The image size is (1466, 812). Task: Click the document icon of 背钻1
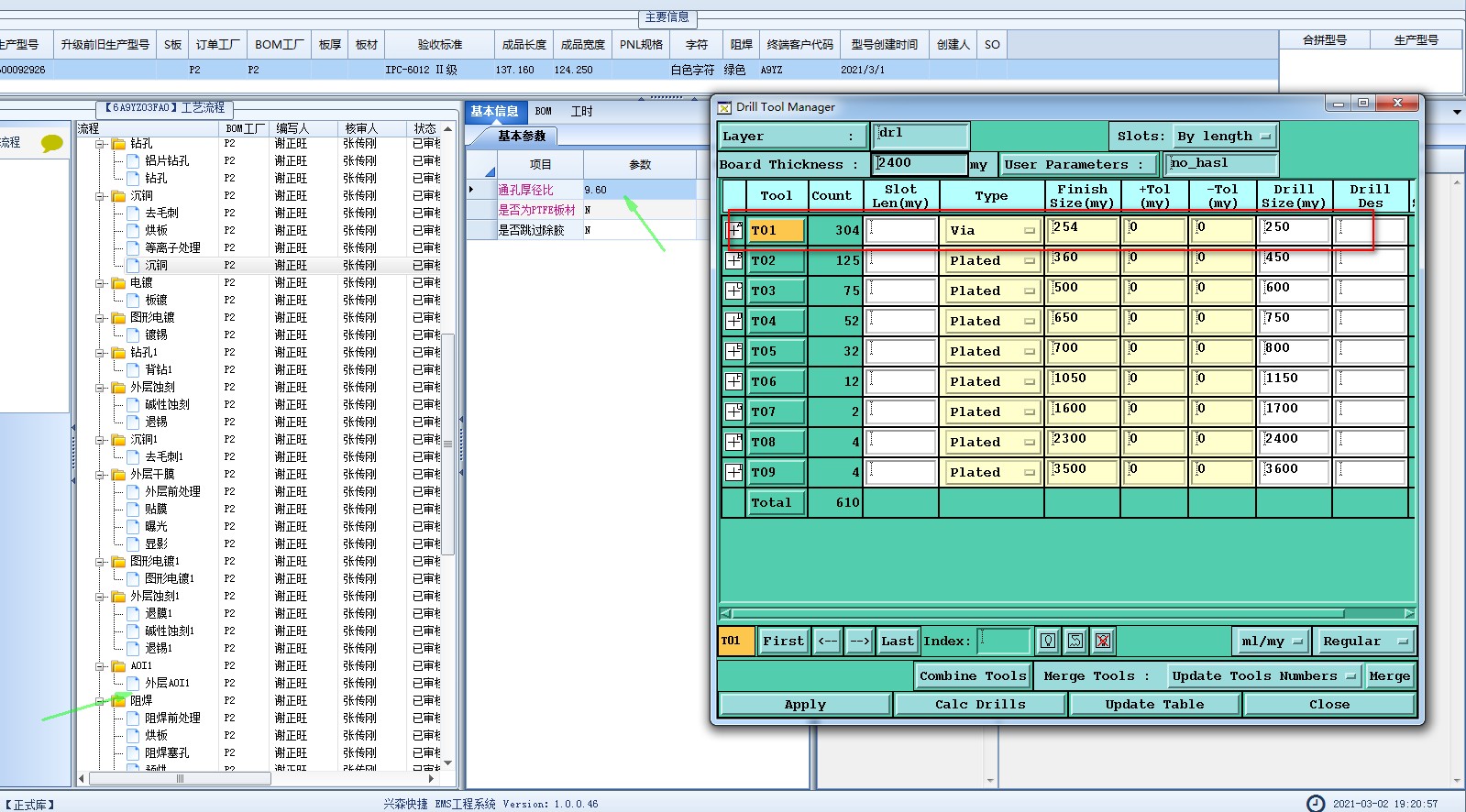click(x=134, y=370)
